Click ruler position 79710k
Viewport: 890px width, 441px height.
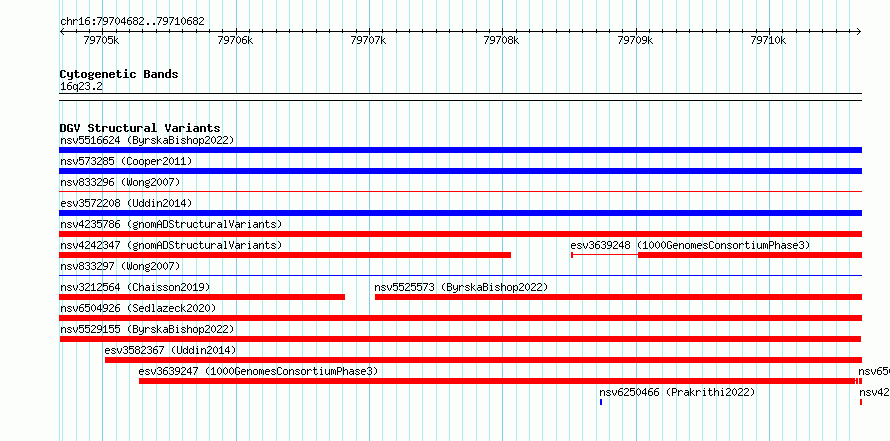pos(769,40)
